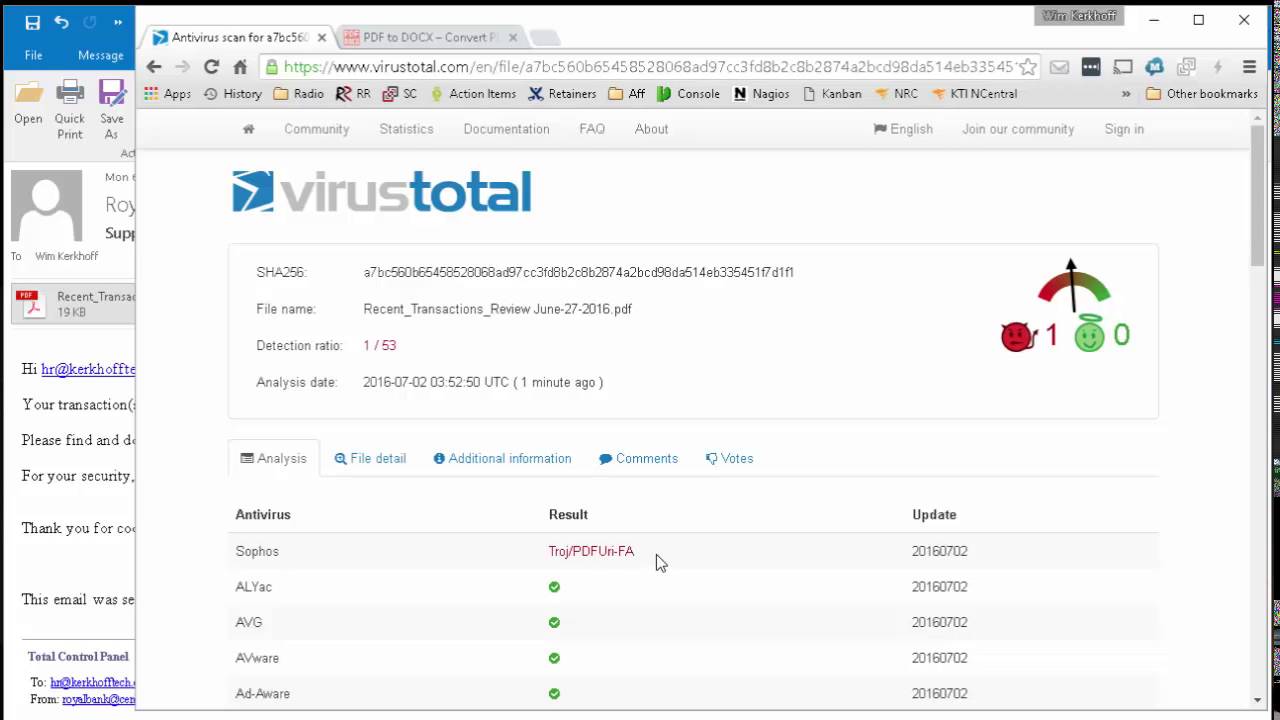Open the About nav link
1280x720 pixels.
[x=651, y=129]
